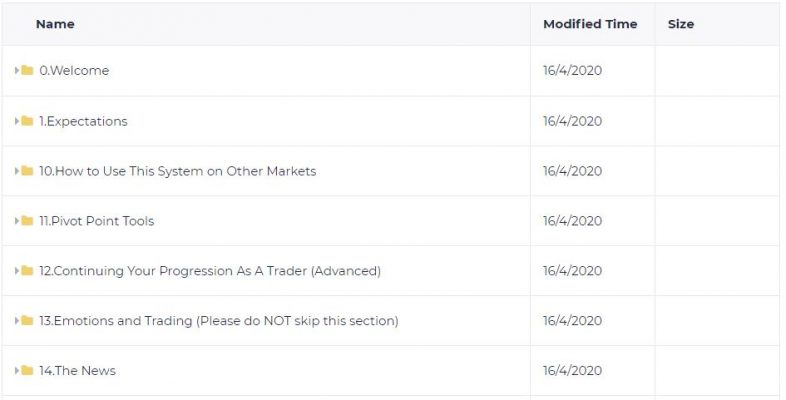Sort by the Name column header
Viewport: 786px width, 400px height.
(x=55, y=24)
